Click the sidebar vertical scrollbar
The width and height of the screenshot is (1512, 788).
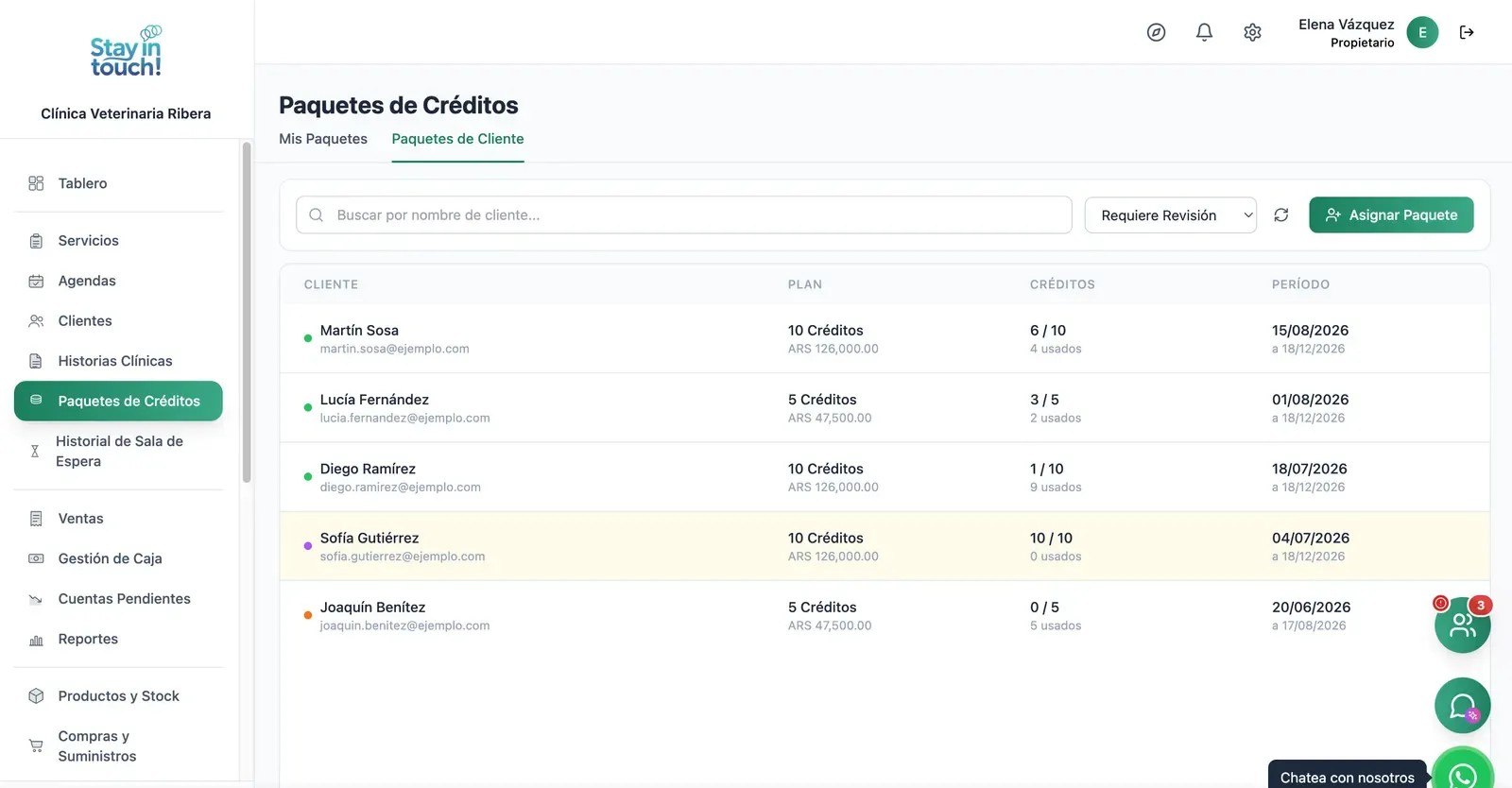point(247,312)
